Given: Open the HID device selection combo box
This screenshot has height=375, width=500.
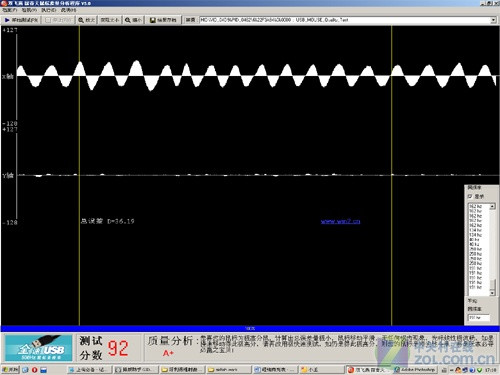Looking at the screenshot, I should pos(348,20).
